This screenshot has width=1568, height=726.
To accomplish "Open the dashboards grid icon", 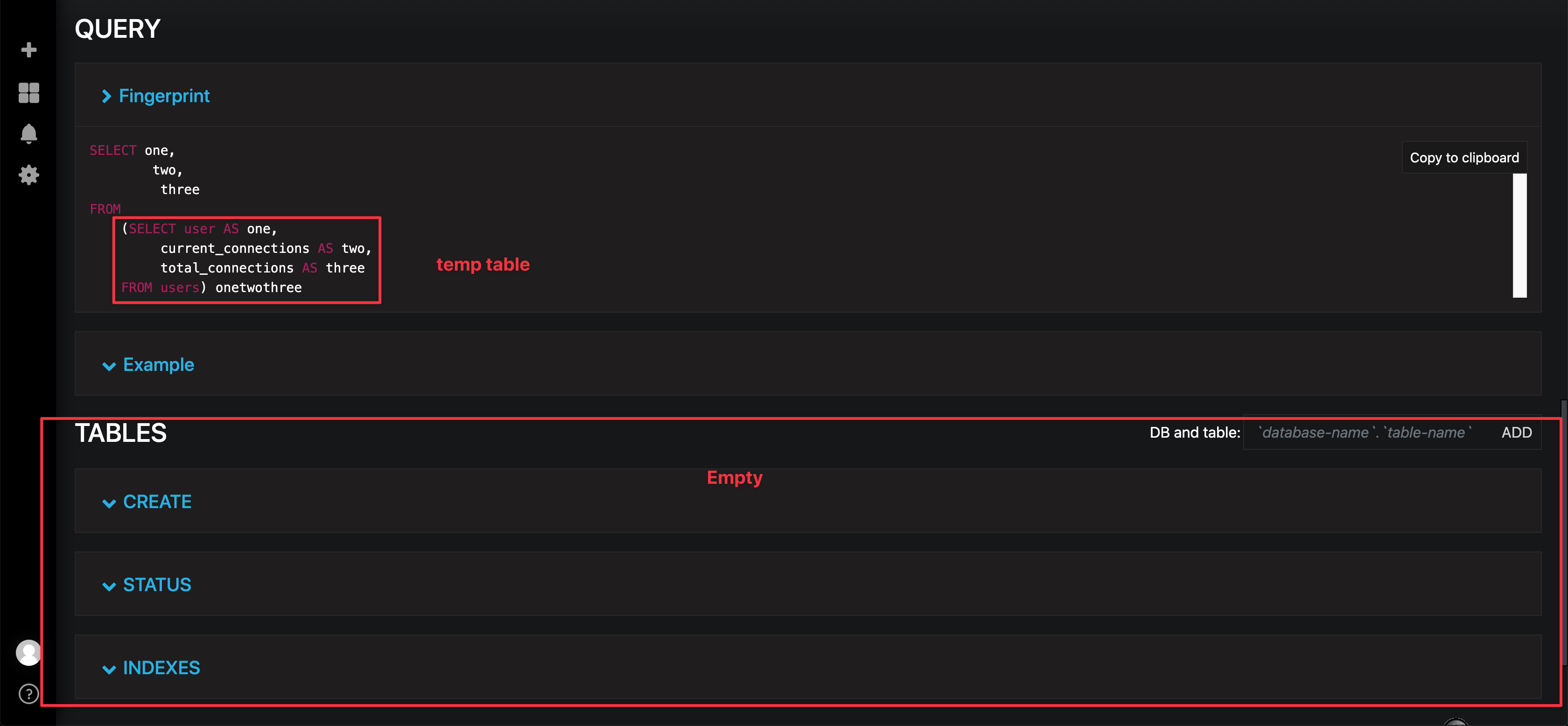I will click(x=28, y=92).
